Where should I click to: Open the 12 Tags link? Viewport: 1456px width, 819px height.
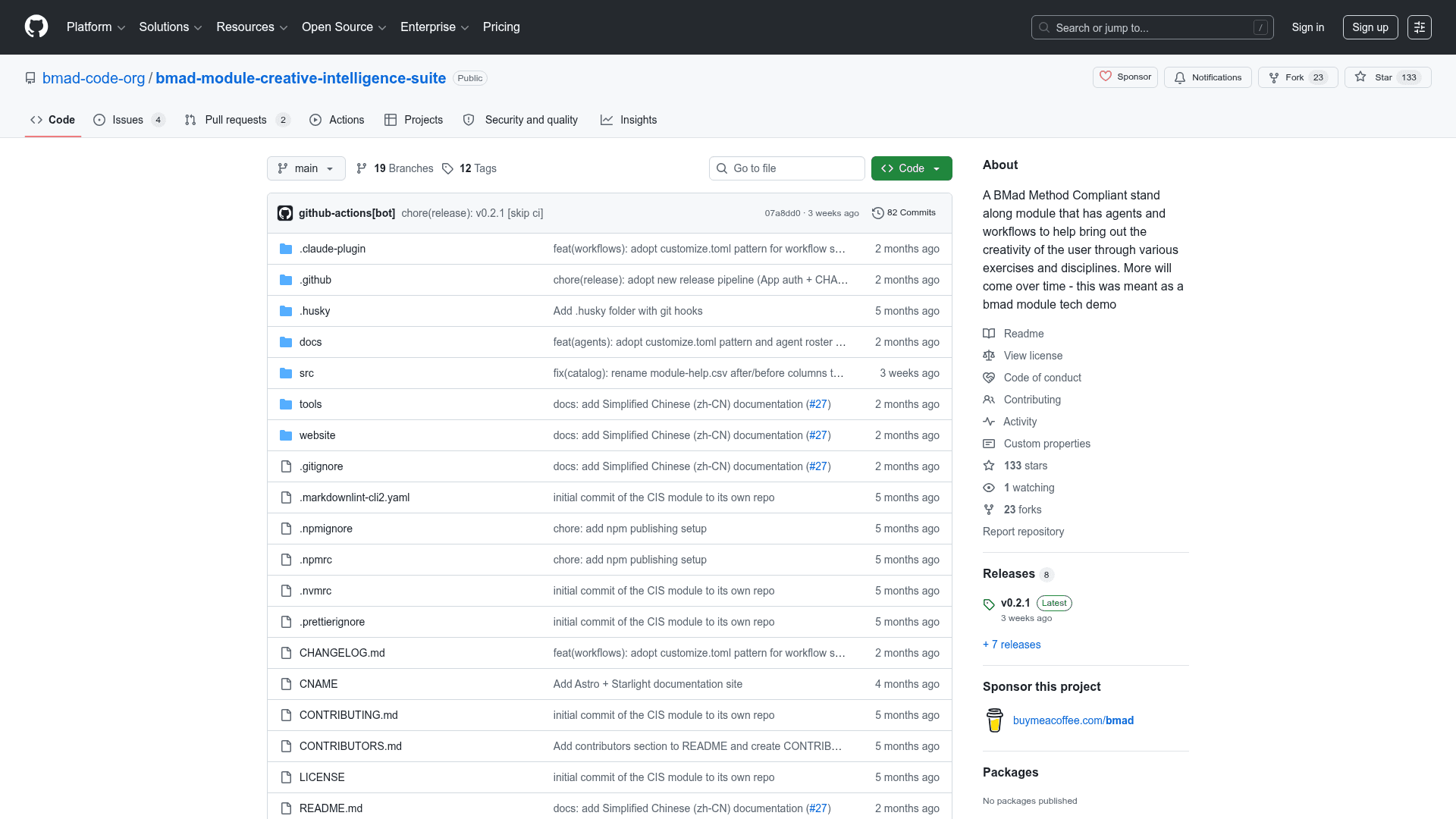click(469, 168)
